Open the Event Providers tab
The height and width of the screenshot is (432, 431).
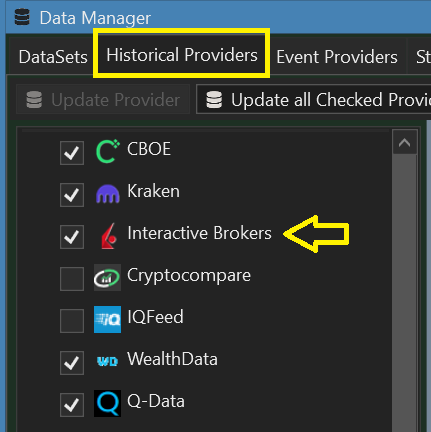(x=337, y=57)
